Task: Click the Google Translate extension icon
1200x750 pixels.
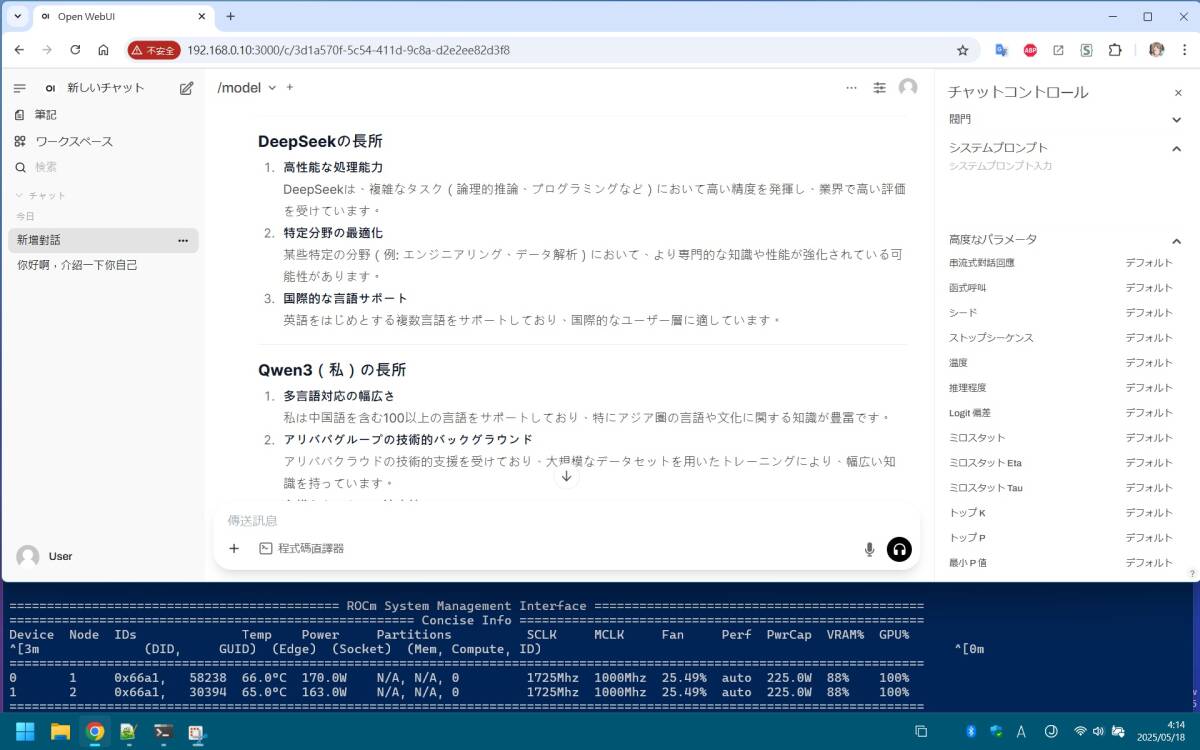Action: coord(1001,50)
